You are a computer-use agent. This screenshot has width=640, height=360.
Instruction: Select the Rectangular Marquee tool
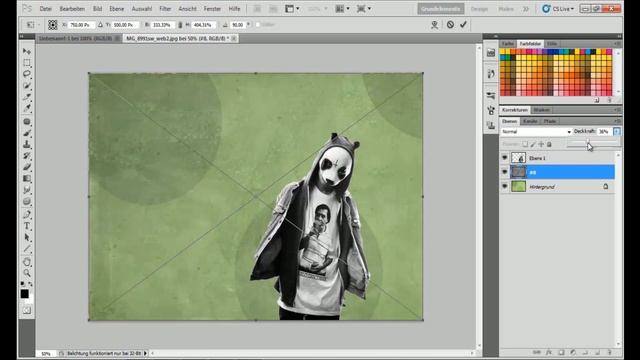[27, 63]
